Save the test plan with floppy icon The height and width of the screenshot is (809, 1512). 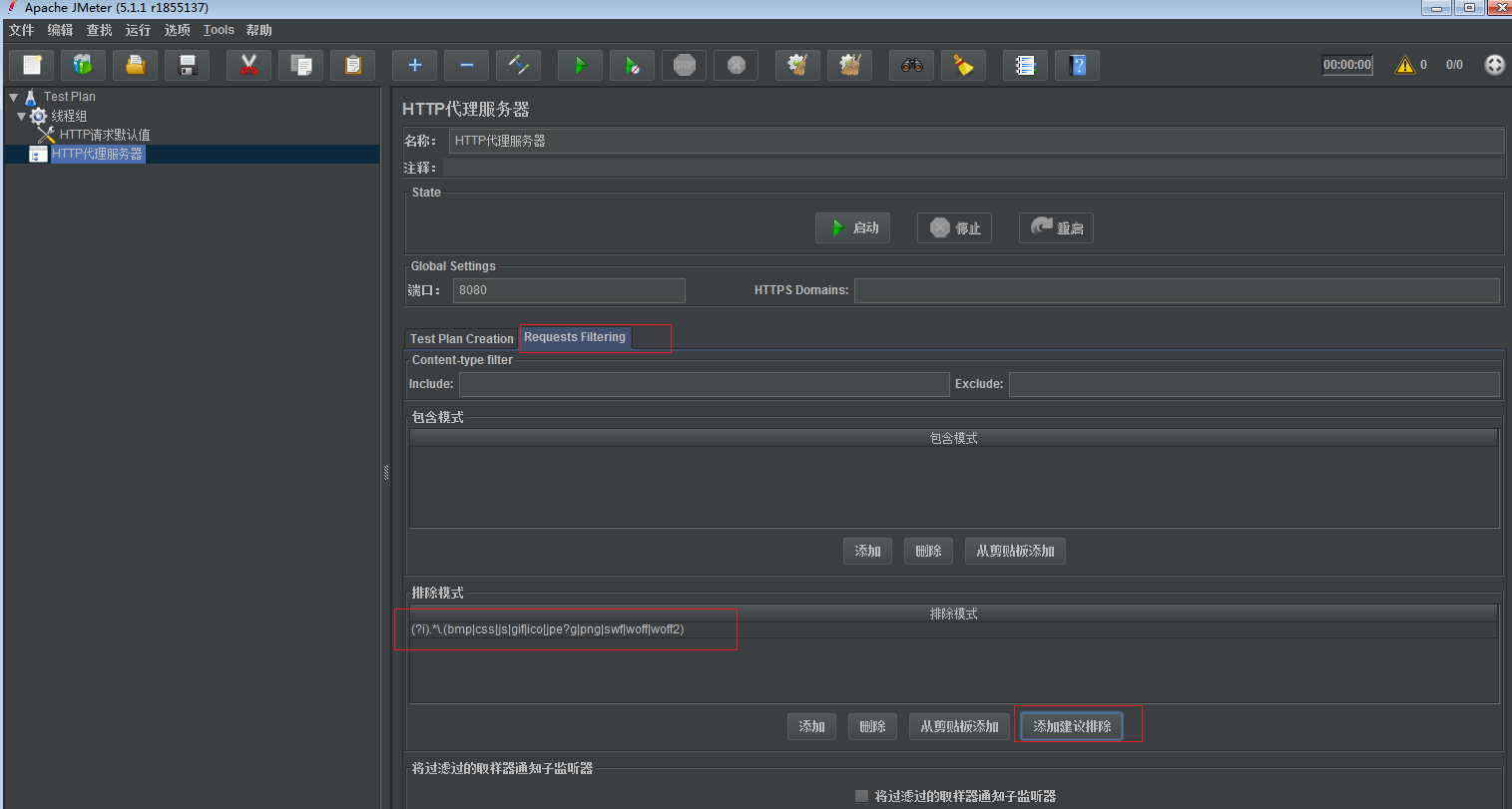(188, 65)
